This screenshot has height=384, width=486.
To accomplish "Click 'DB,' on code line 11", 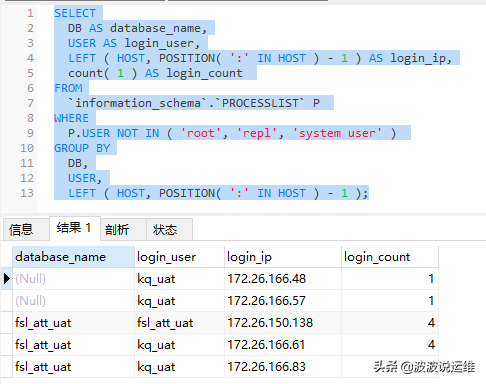I will tap(78, 163).
